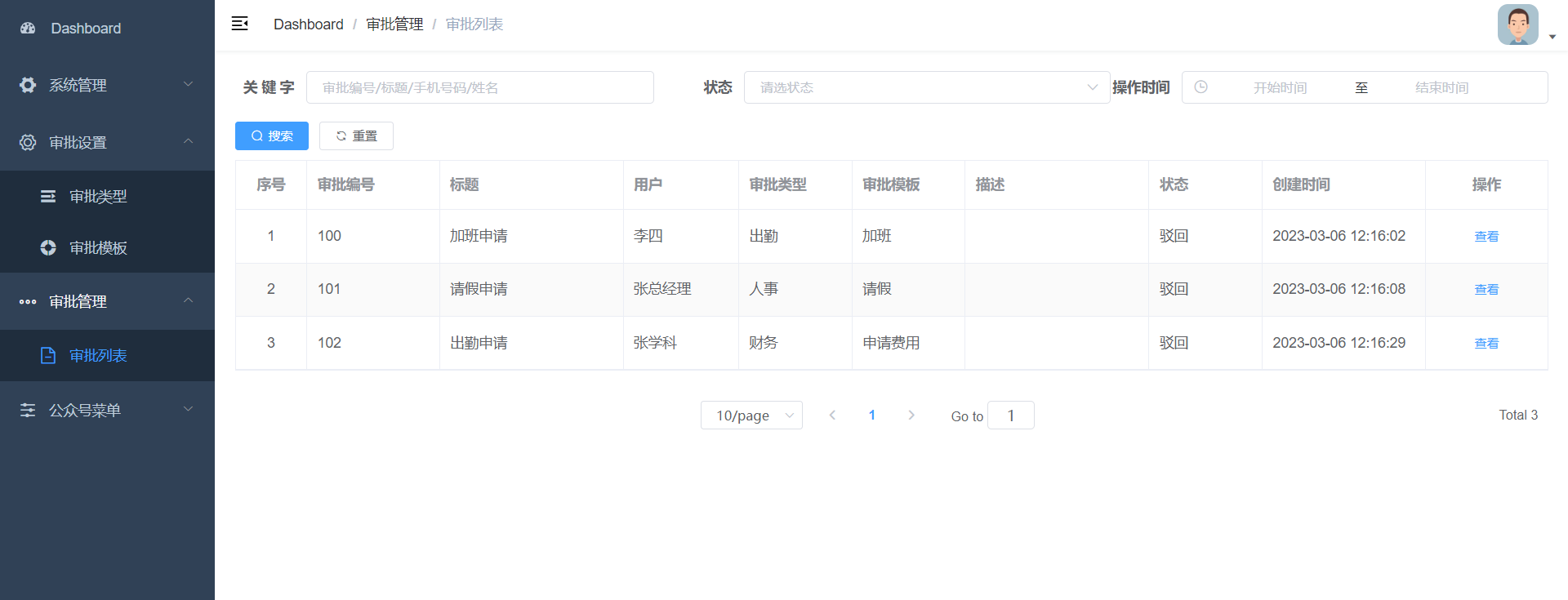Screen dimensions: 1568x600
Task: Click the 审批类型 list icon
Action: point(48,197)
